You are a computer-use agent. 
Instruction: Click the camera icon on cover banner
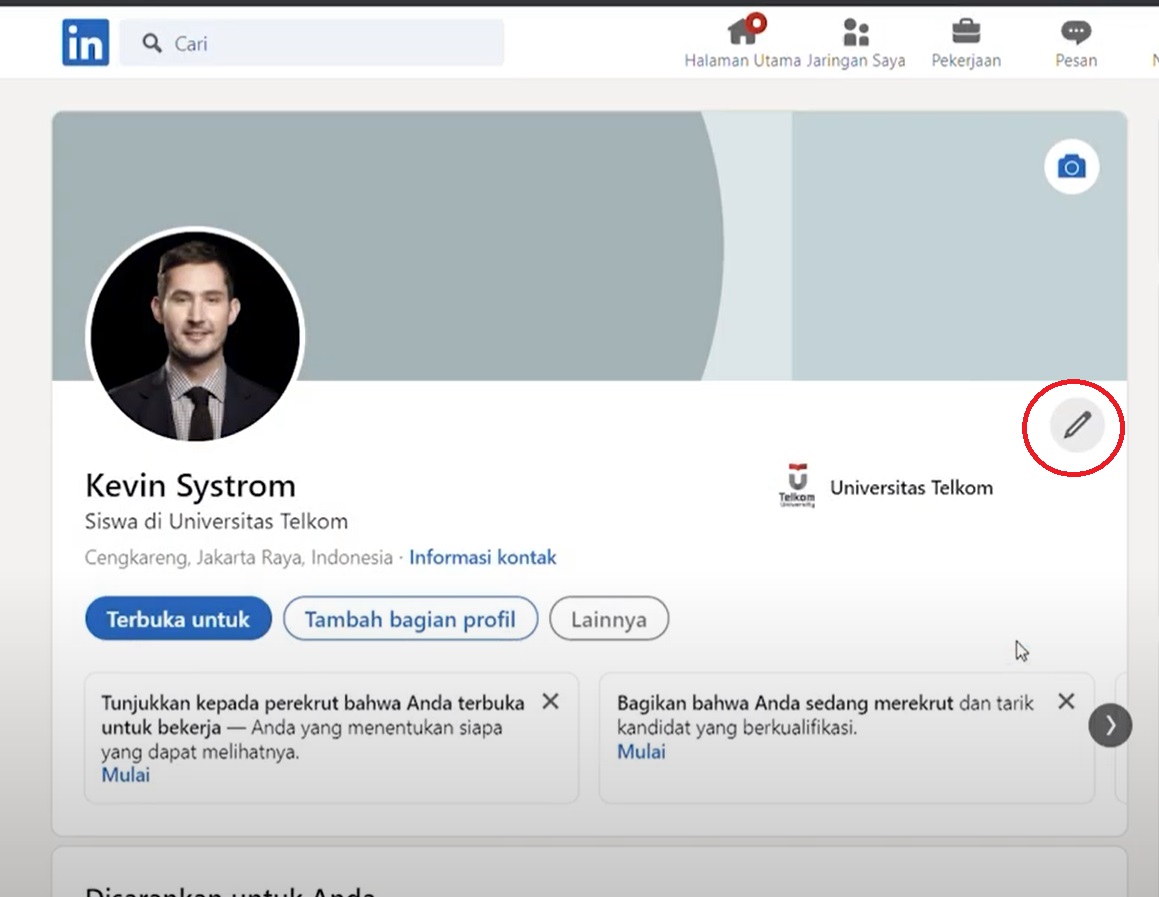(1071, 167)
